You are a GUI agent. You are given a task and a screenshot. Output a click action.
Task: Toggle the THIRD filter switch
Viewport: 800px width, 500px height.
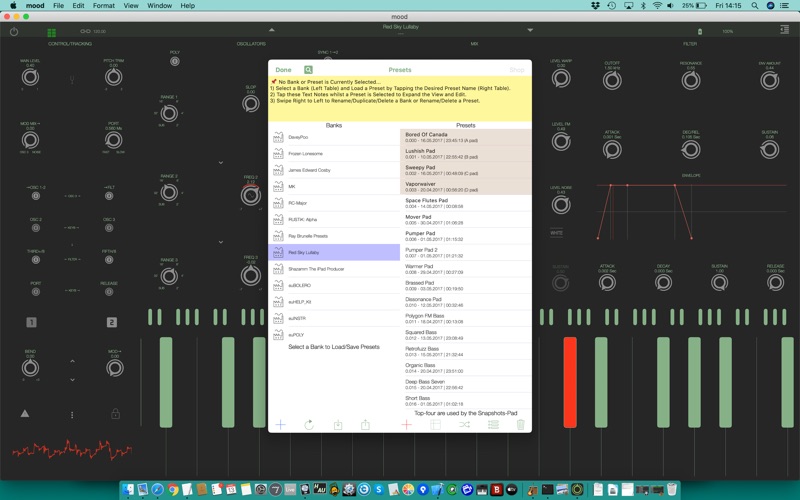pos(36,260)
